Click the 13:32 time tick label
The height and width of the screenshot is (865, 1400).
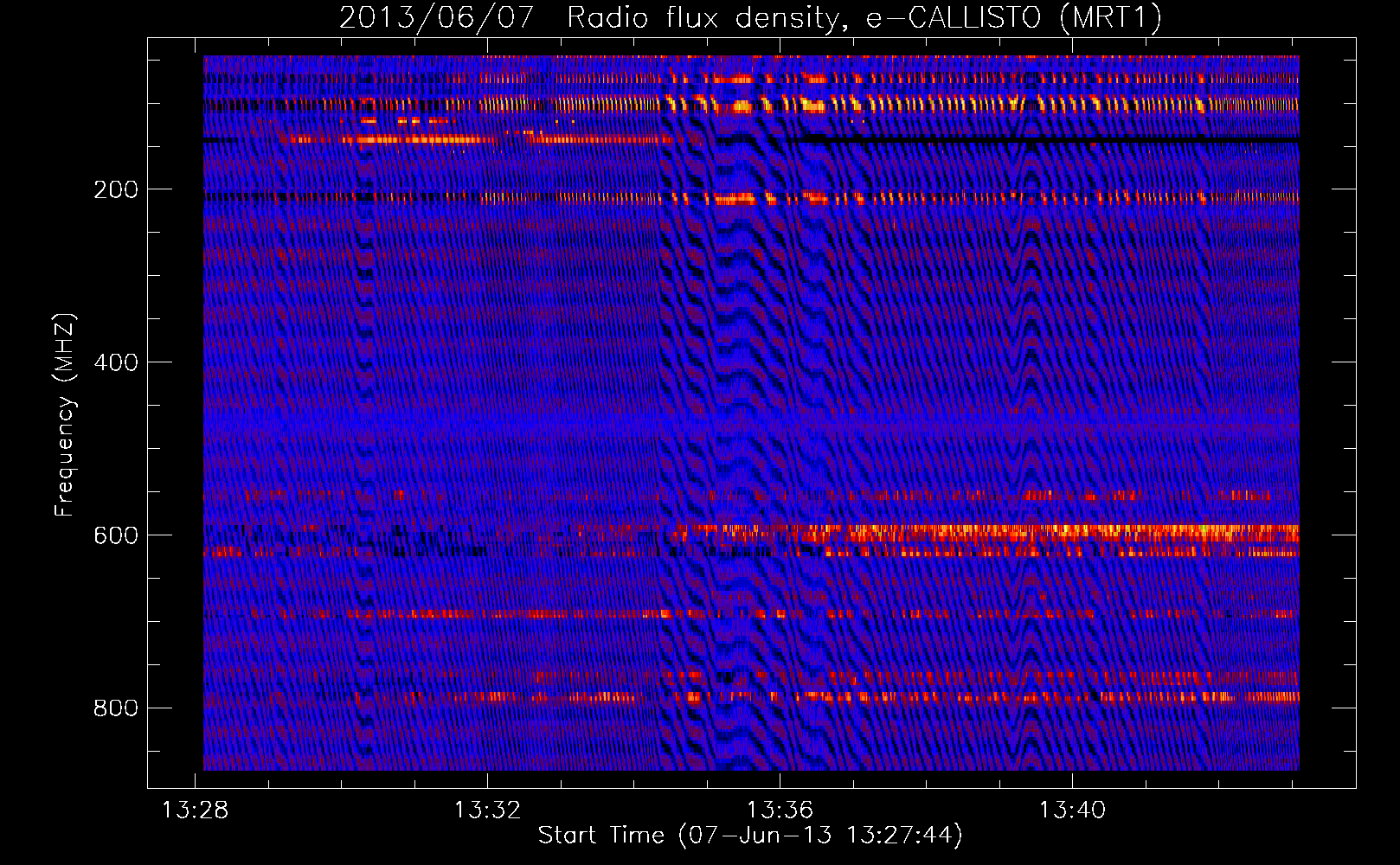(x=488, y=811)
